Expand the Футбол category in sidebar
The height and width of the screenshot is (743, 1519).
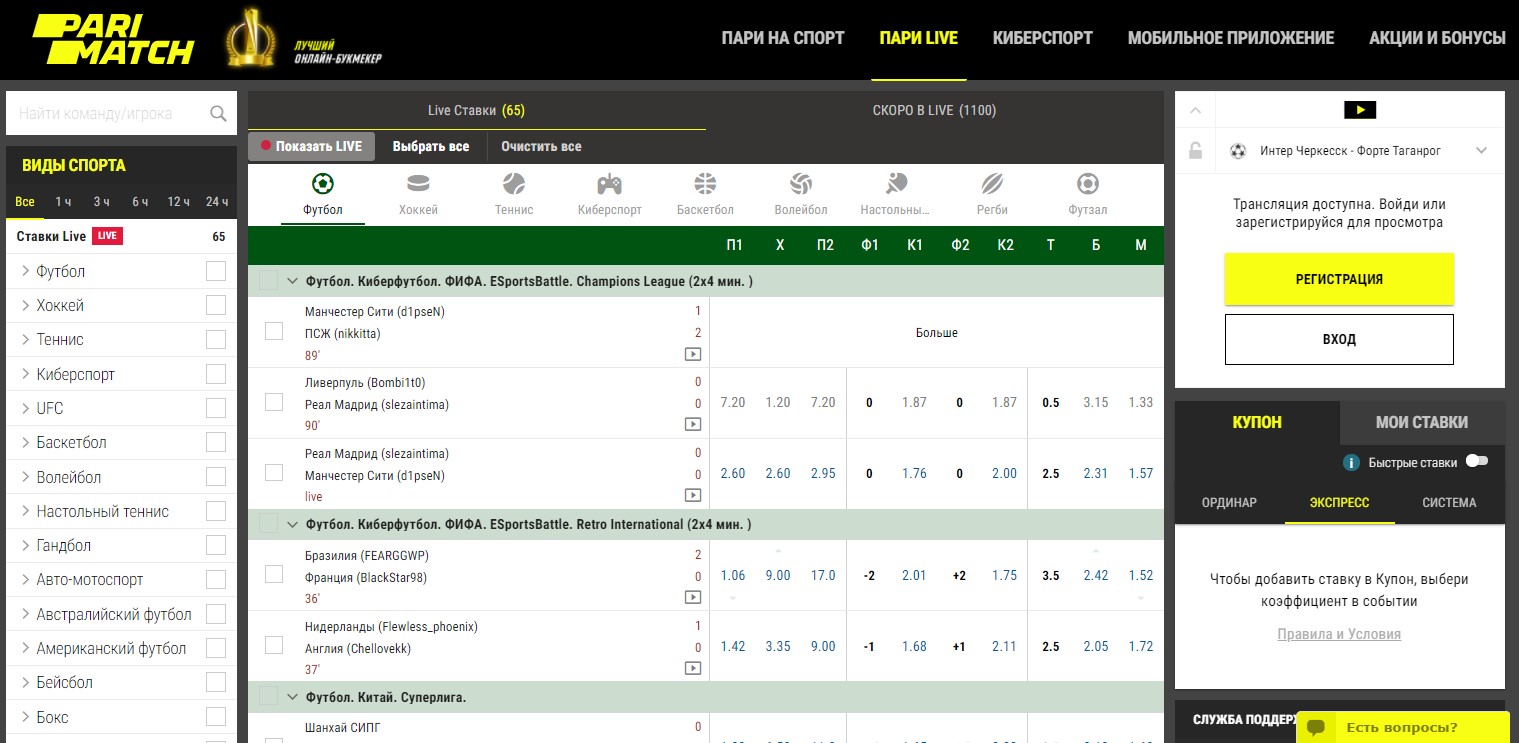(25, 271)
